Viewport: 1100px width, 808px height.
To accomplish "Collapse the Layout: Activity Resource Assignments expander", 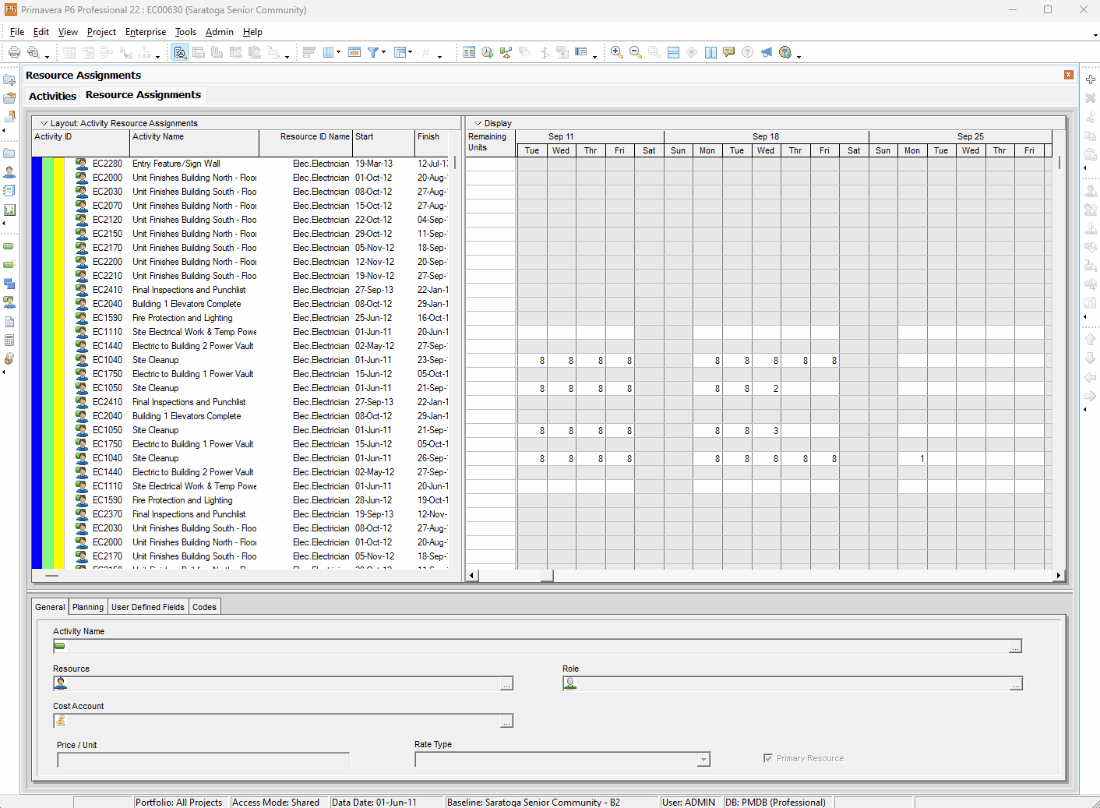I will pyautogui.click(x=43, y=123).
